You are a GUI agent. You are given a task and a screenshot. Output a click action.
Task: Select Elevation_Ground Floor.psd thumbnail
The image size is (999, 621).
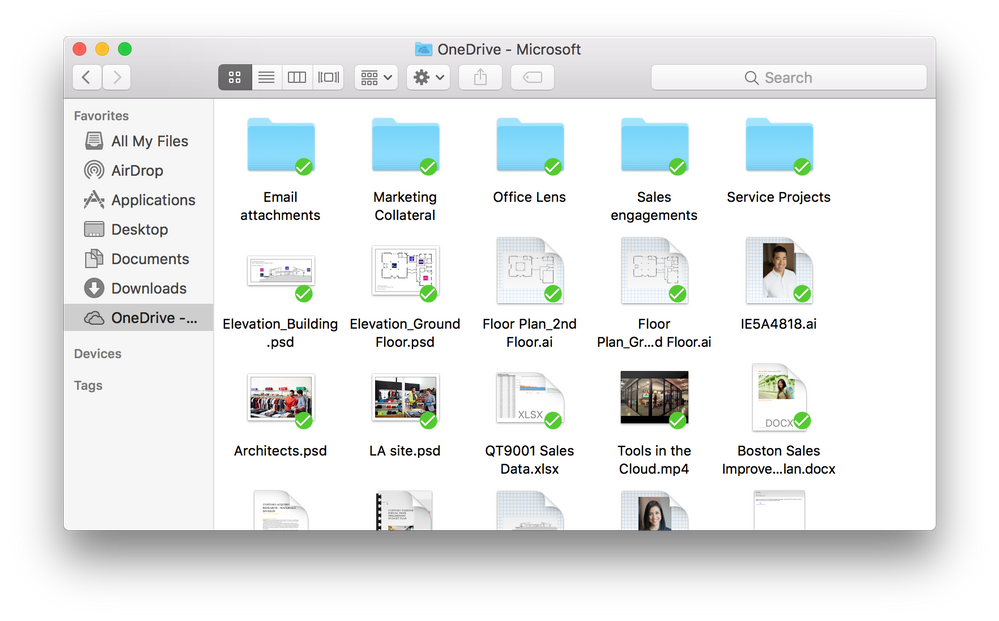pyautogui.click(x=405, y=273)
